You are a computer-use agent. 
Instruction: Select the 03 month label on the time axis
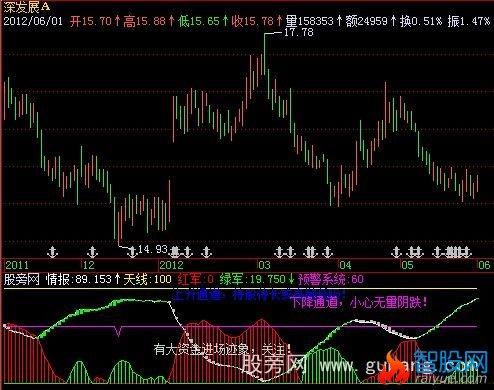265,265
